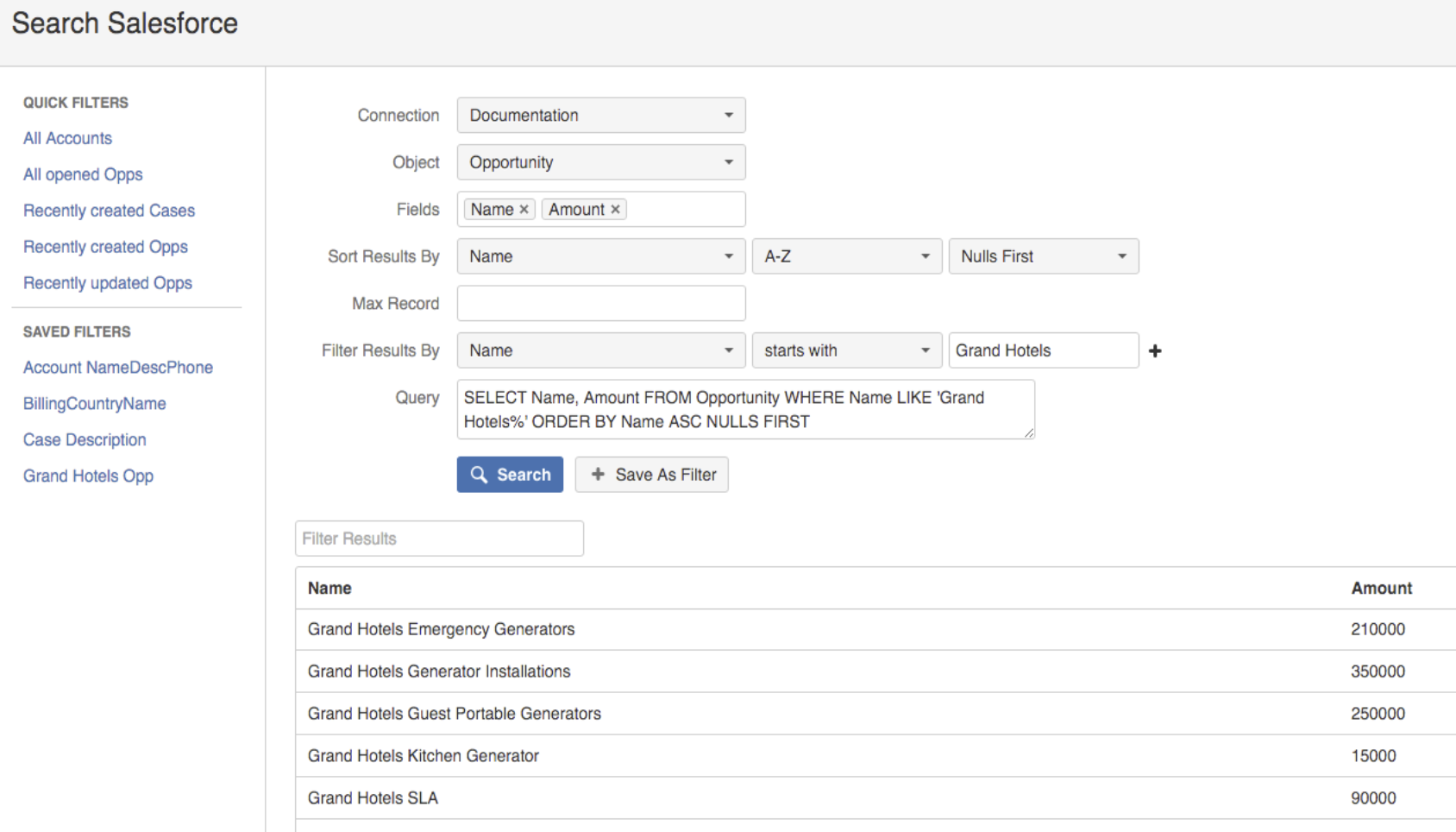
Task: Click the amount value 350000
Action: point(1378,671)
